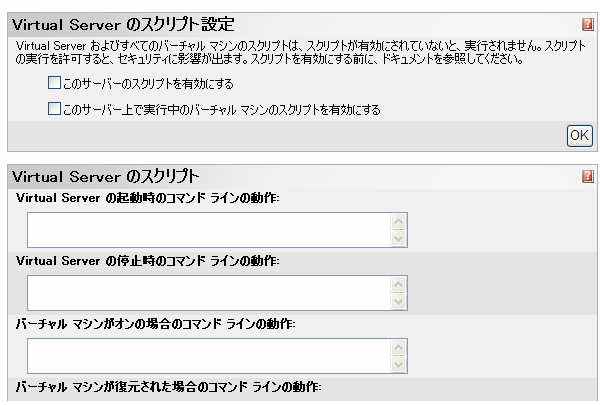Enable バーチャル マシンのスクリプトを有効にする checkbox
600x405 pixels.
pyautogui.click(x=54, y=109)
